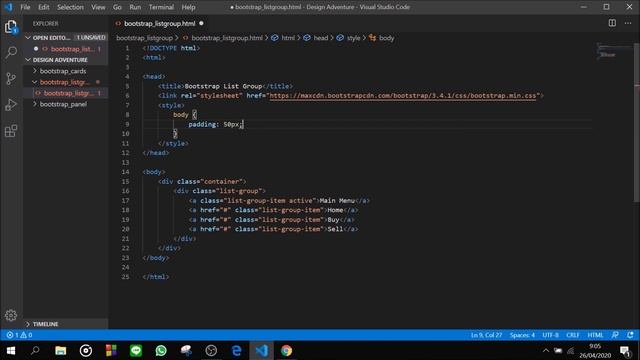Switch to Google Chrome in taskbar

[x=287, y=350]
